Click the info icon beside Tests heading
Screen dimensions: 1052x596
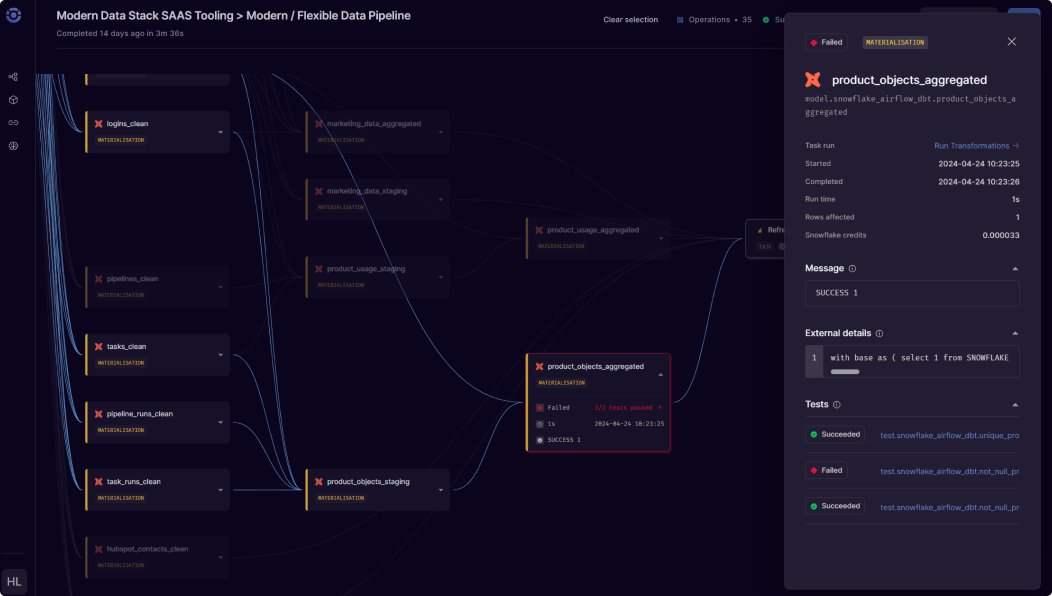point(837,404)
